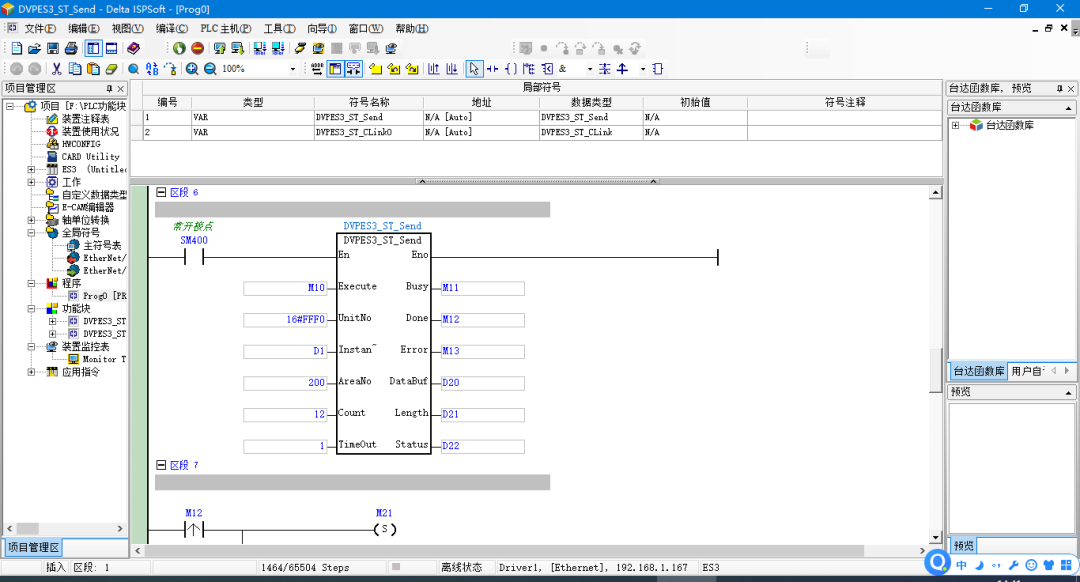Click the green Run PLC icon

[179, 48]
